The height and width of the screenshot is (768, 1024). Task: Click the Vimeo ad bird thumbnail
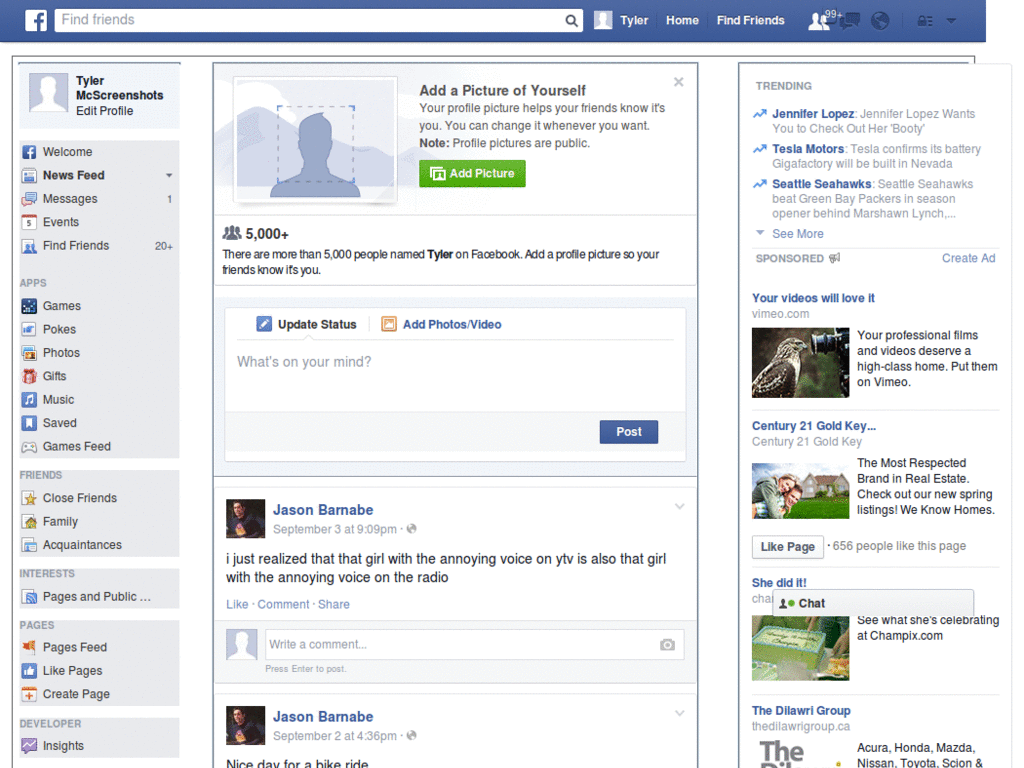800,362
